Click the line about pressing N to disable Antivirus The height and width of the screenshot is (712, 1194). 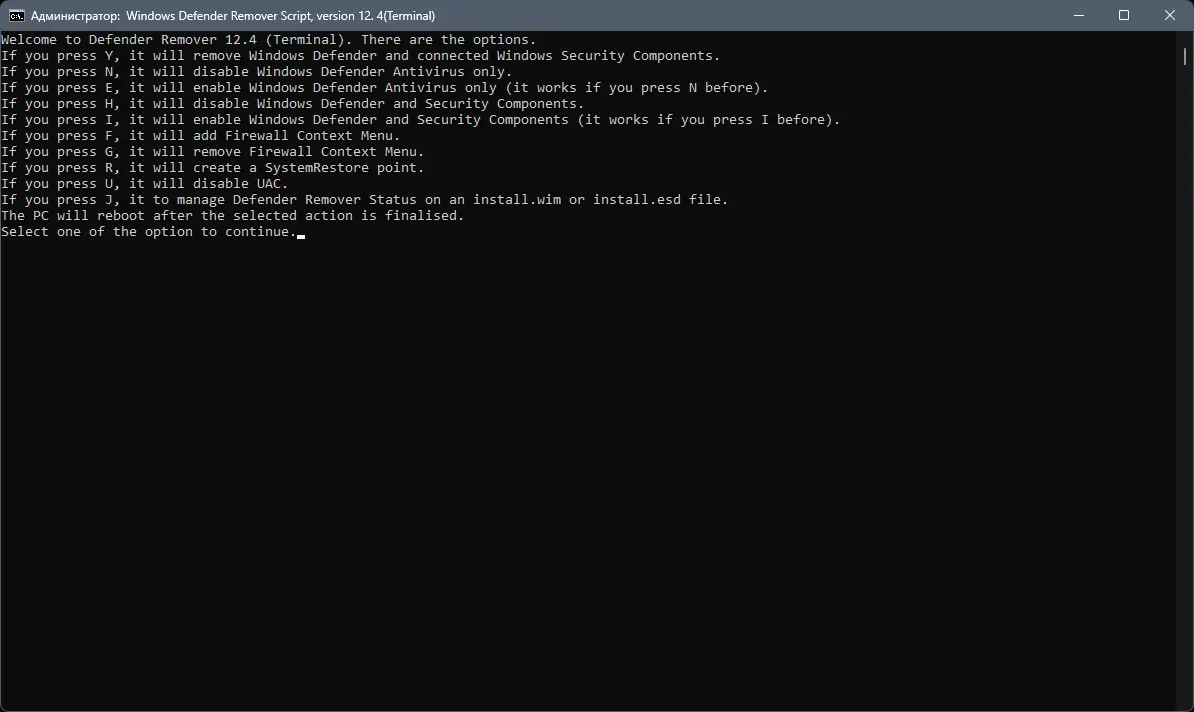[257, 72]
